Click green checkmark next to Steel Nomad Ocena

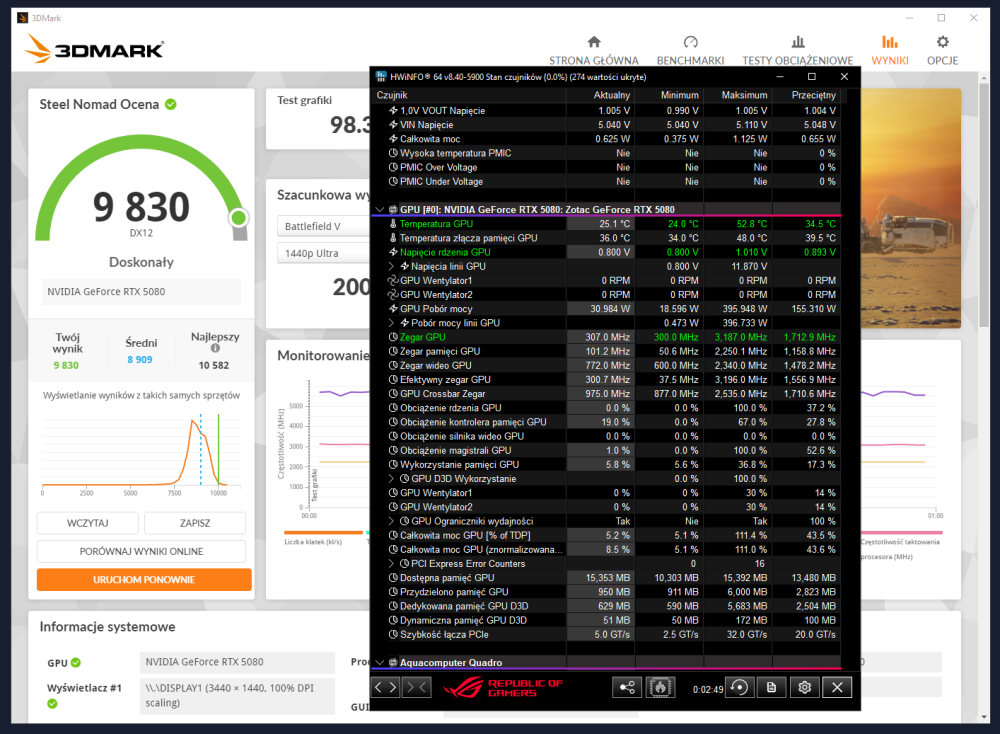(x=171, y=104)
